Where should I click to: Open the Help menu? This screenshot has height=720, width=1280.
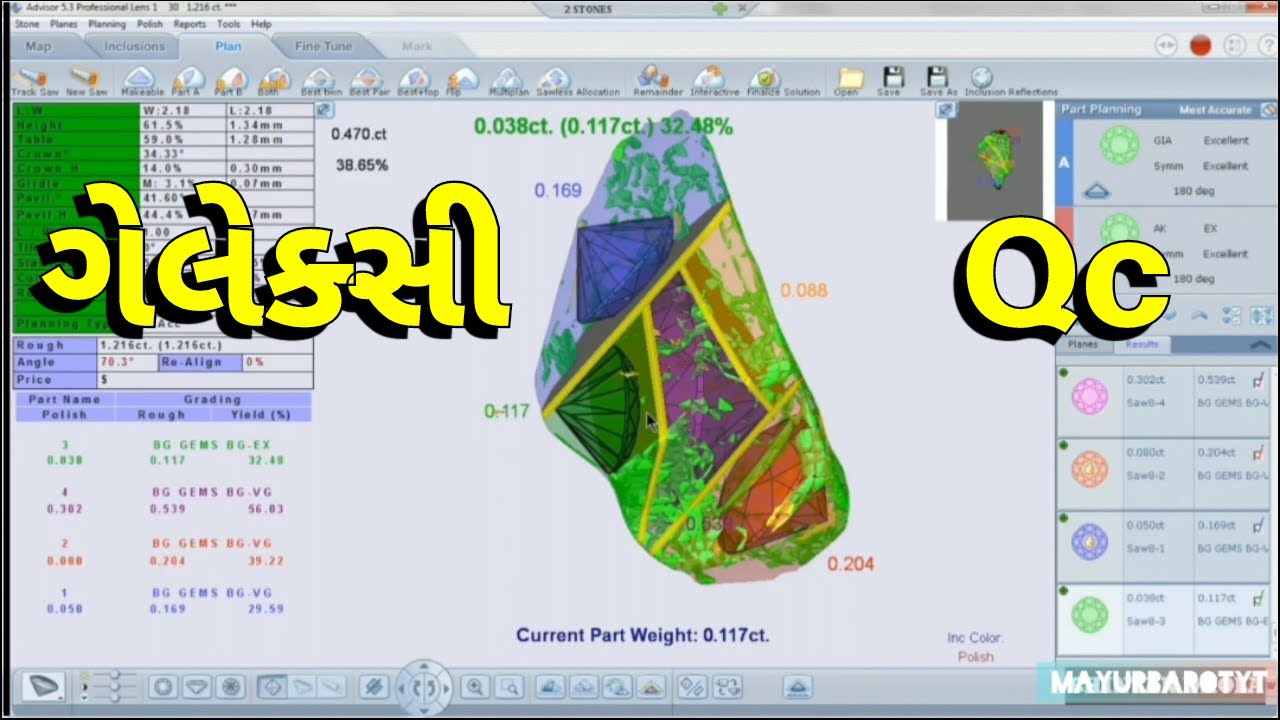point(261,24)
